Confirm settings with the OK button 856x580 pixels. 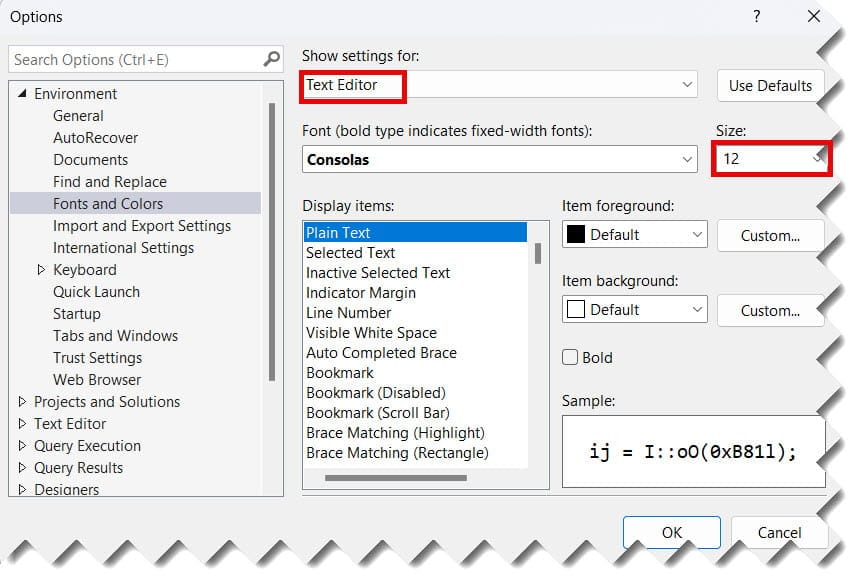(671, 532)
